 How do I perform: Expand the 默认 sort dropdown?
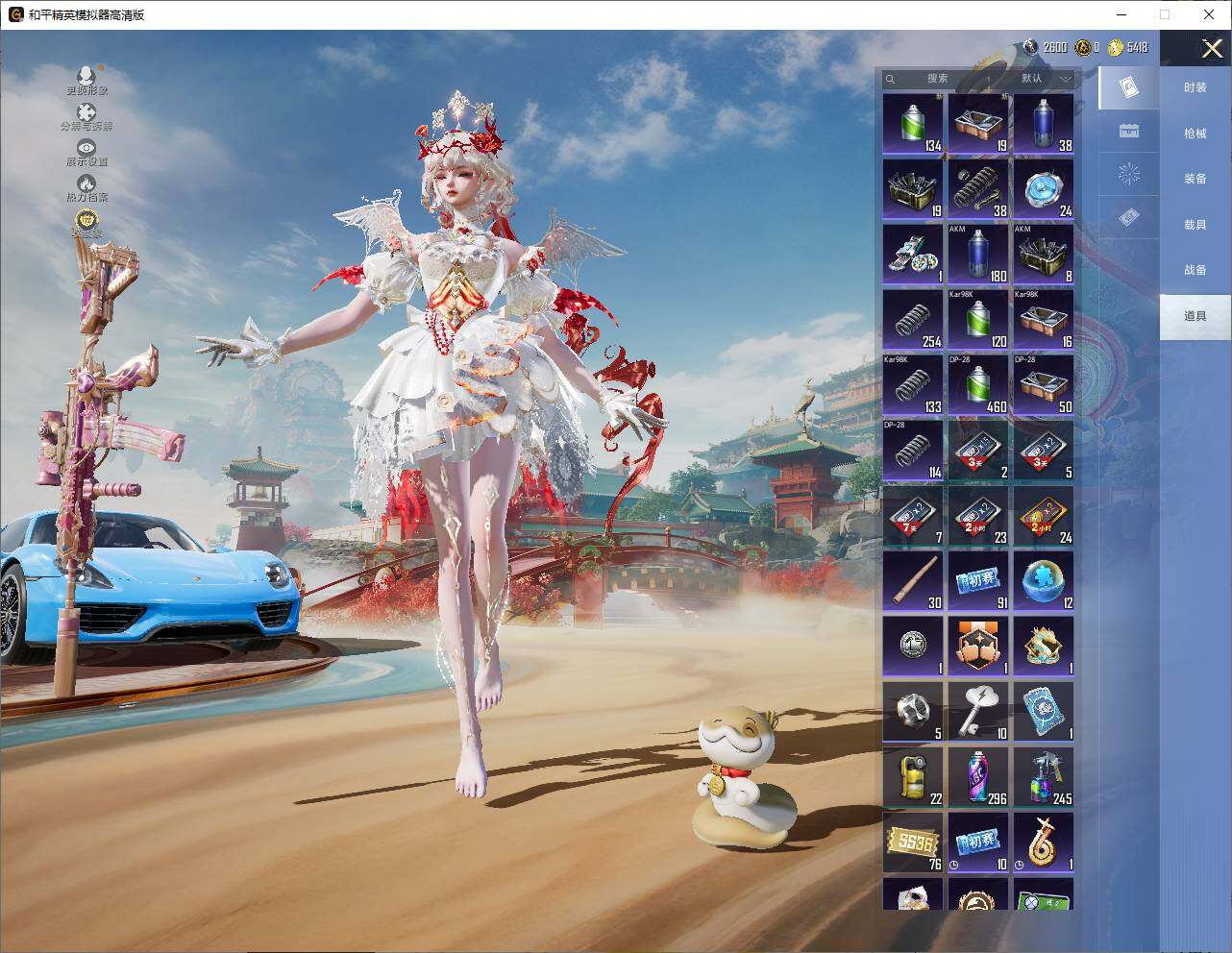click(1045, 79)
